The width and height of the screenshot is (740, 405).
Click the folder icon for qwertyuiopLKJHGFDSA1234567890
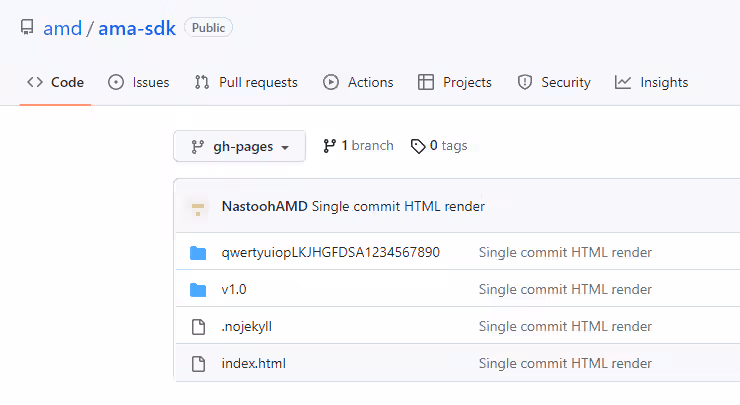198,253
